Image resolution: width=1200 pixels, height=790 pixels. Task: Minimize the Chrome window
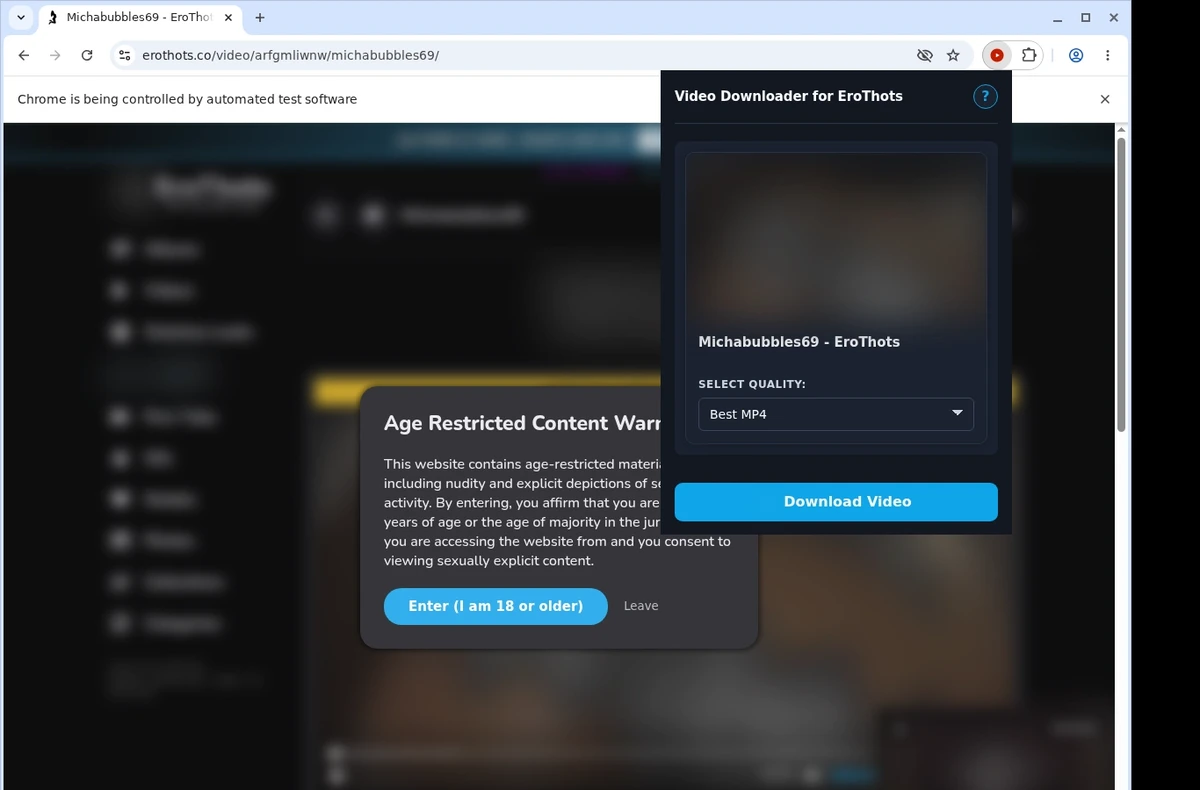tap(1059, 17)
